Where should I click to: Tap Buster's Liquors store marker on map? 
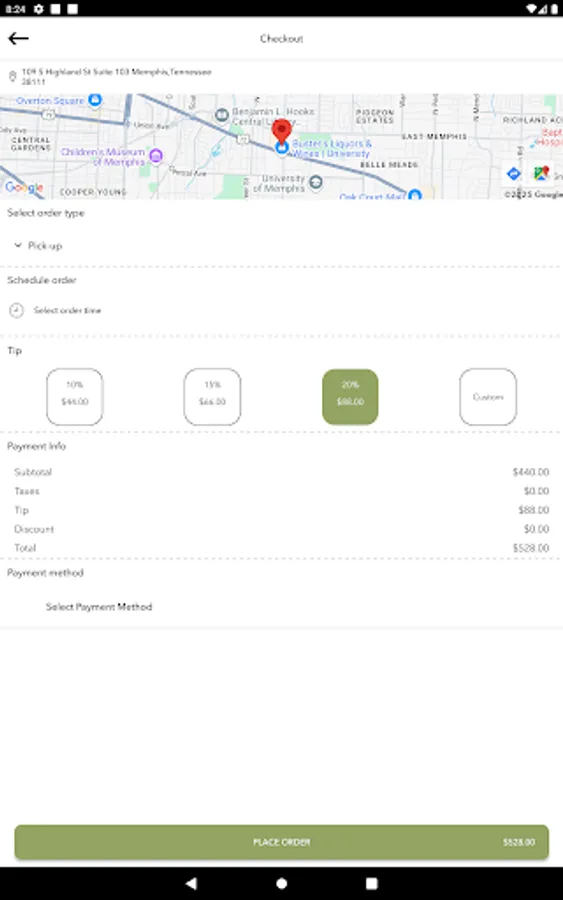(281, 148)
